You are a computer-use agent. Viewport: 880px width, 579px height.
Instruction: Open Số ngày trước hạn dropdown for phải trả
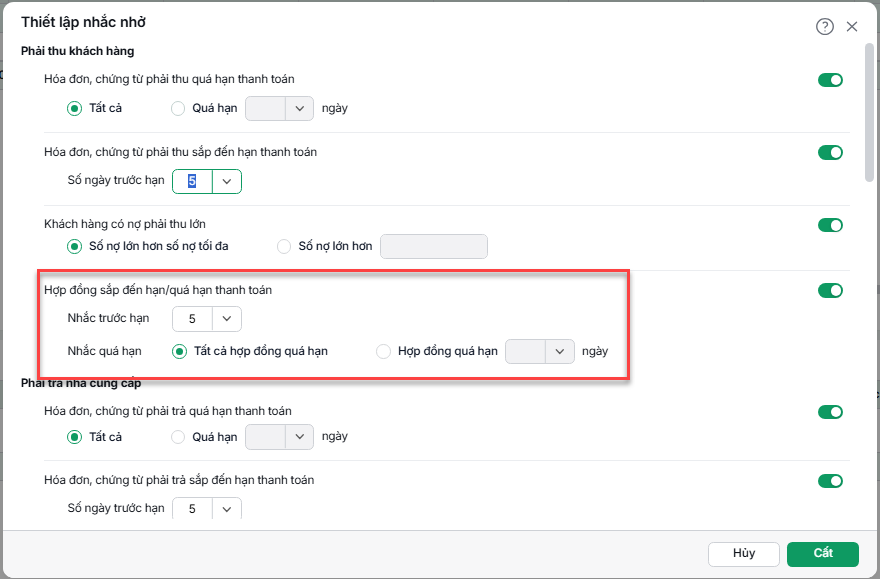click(x=227, y=509)
